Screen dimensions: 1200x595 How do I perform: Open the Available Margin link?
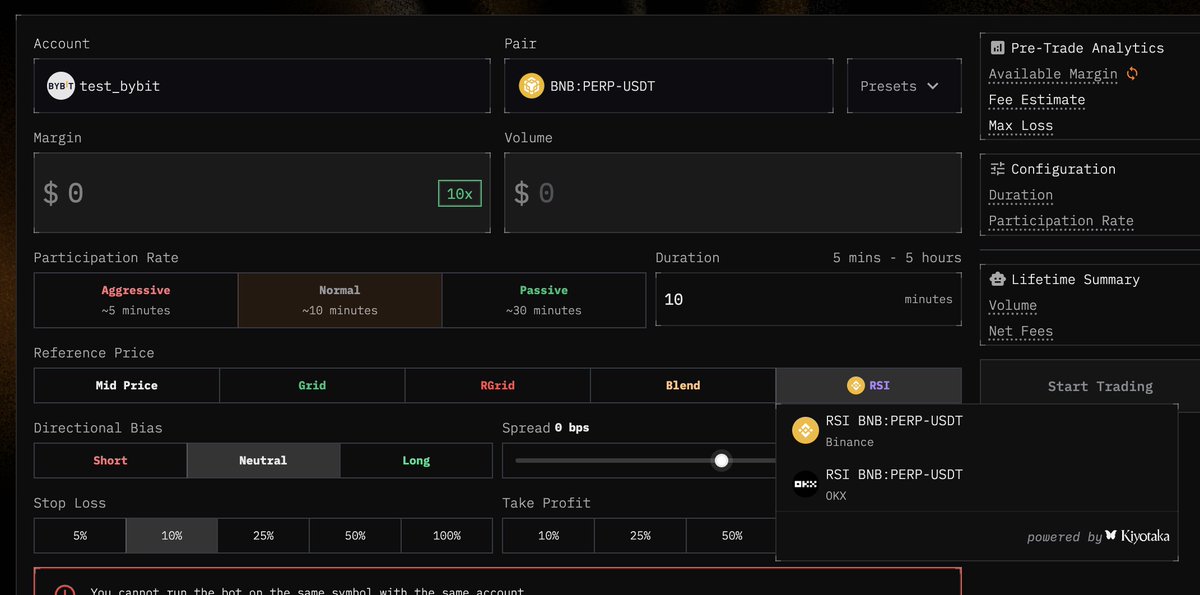point(1053,74)
